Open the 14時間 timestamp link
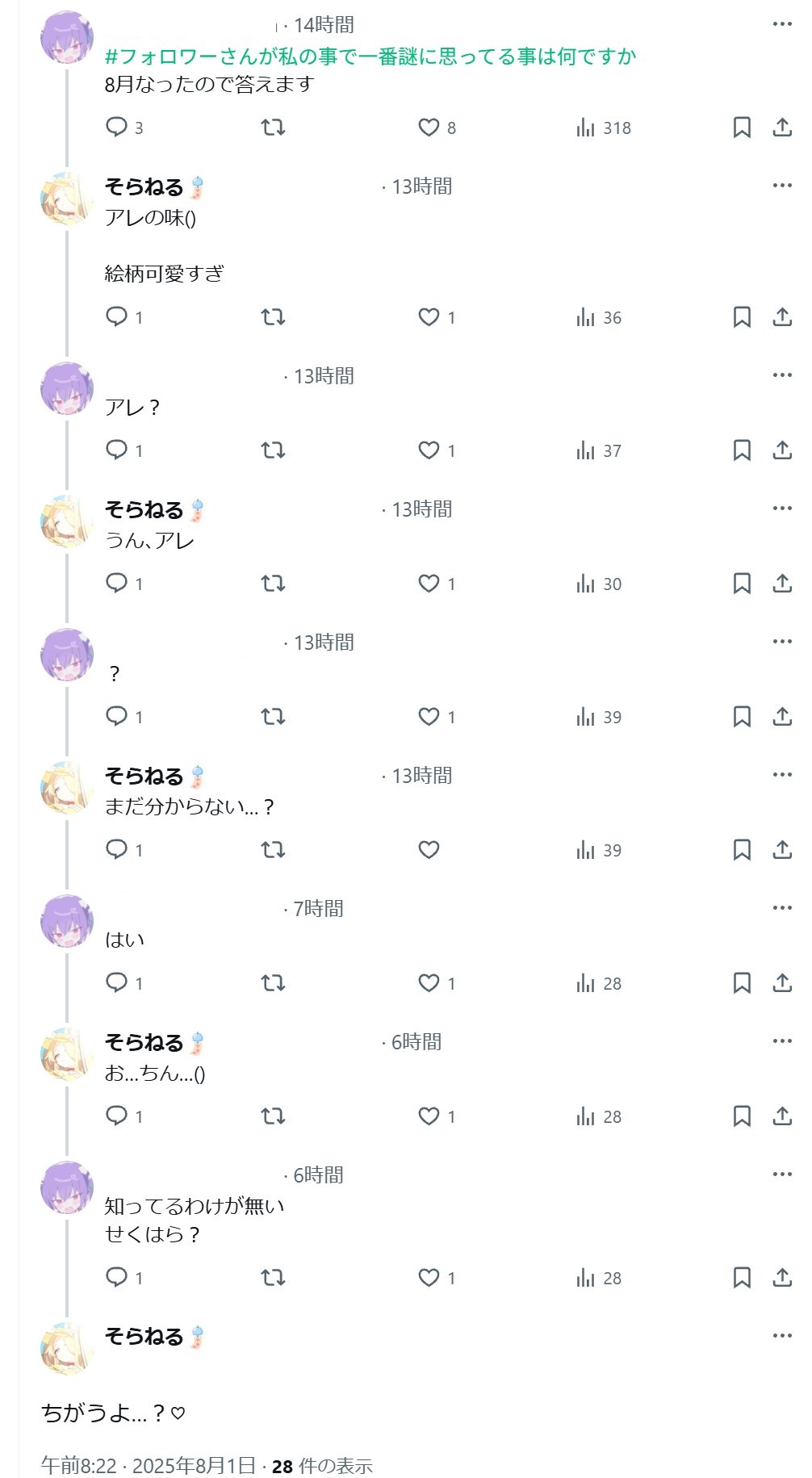 324,25
